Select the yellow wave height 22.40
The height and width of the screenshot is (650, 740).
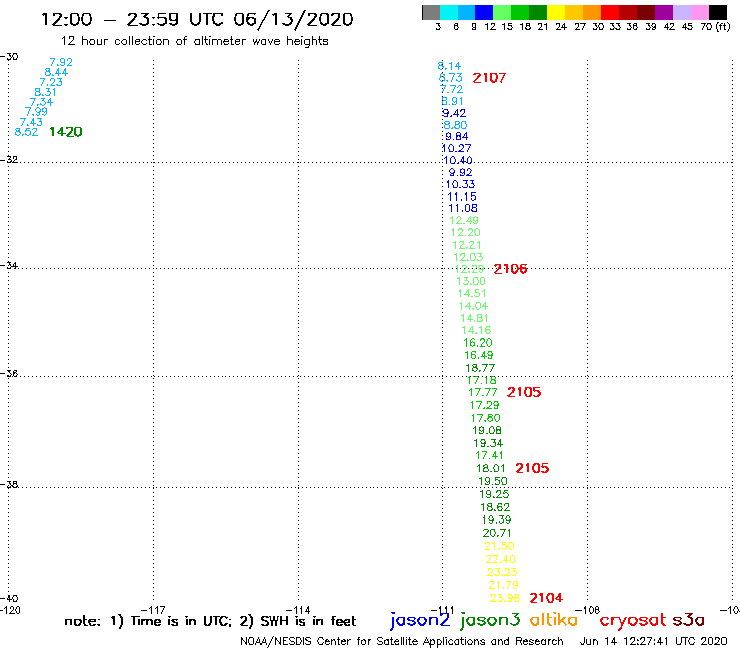pos(500,559)
